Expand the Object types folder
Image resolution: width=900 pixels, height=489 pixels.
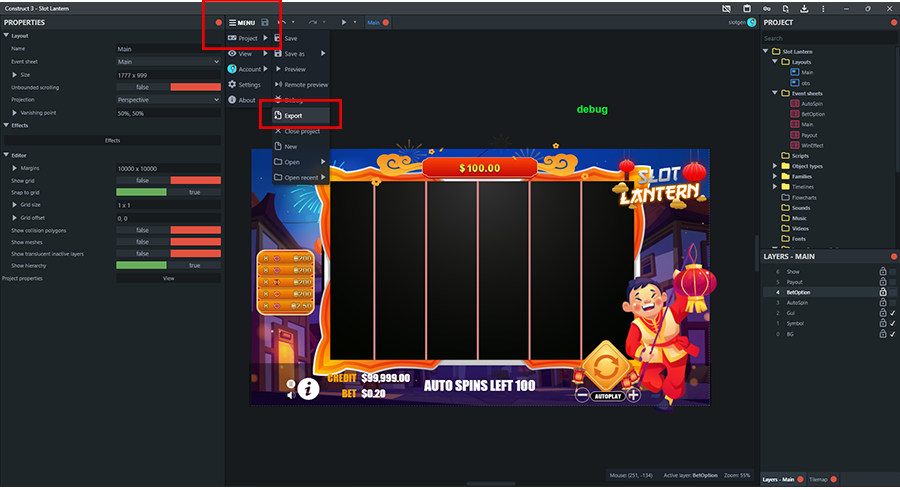pyautogui.click(x=775, y=166)
